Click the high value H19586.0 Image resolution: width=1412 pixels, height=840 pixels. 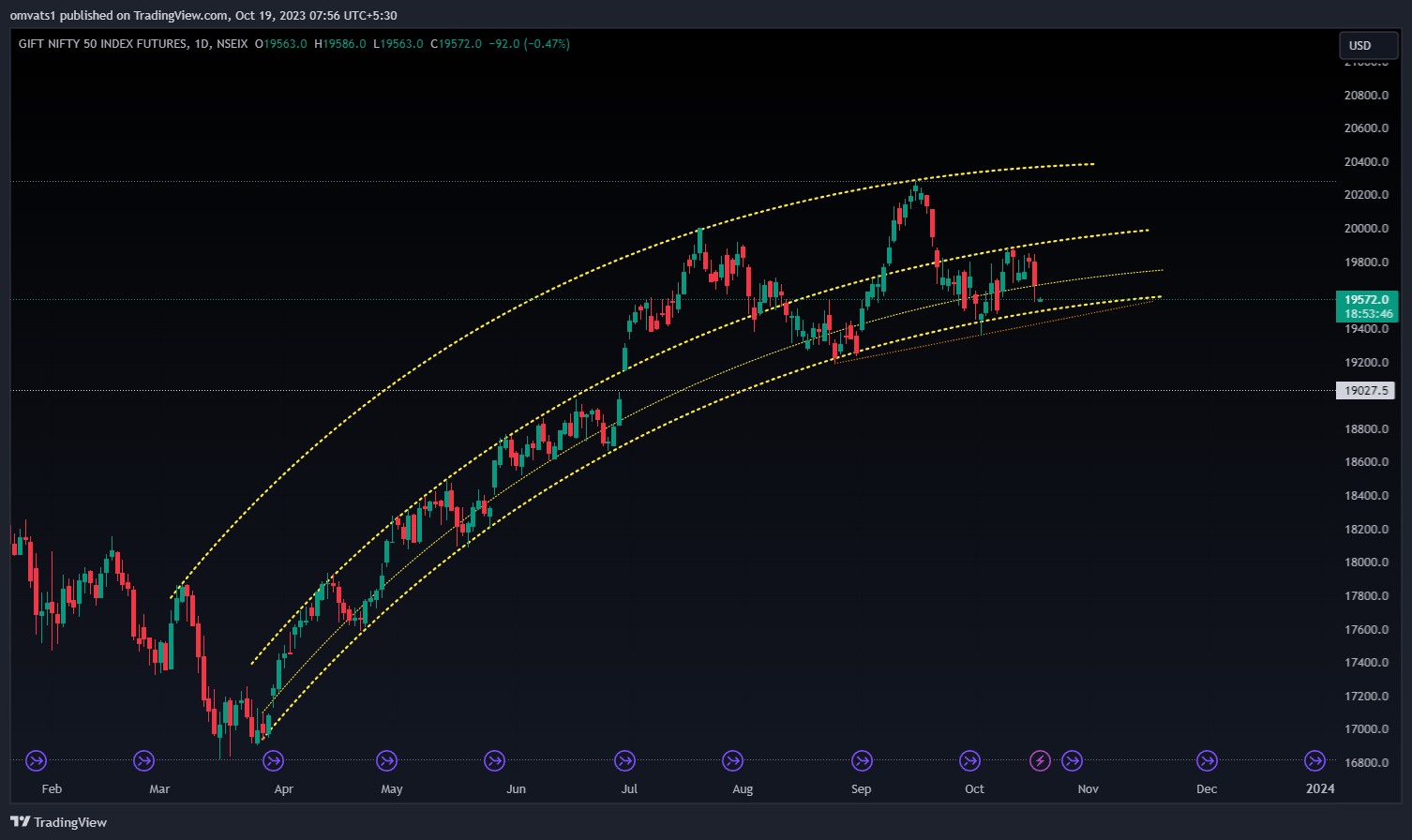339,44
